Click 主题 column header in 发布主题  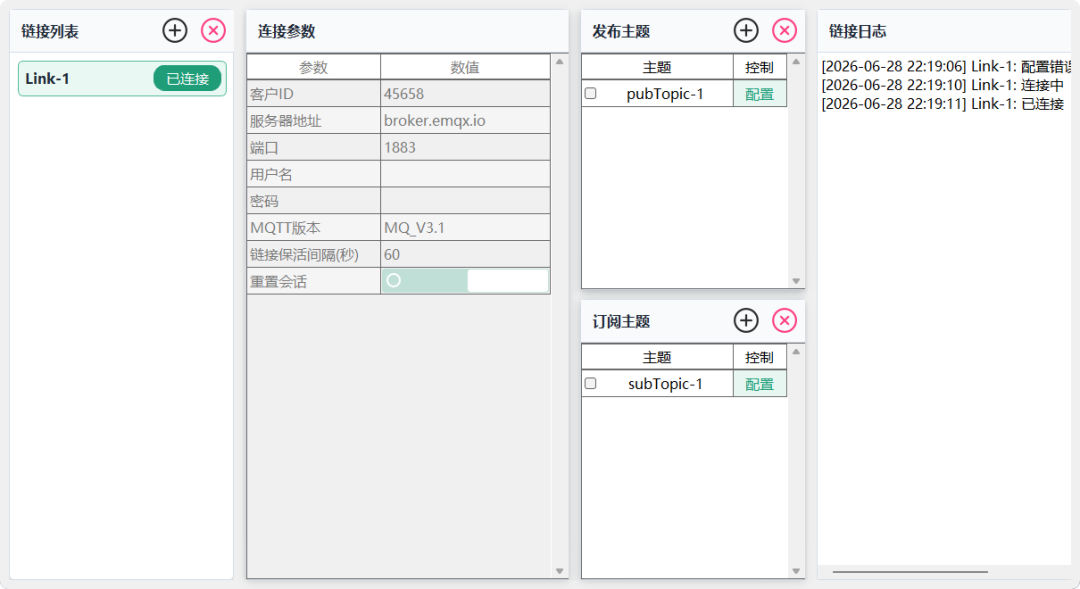[x=657, y=68]
